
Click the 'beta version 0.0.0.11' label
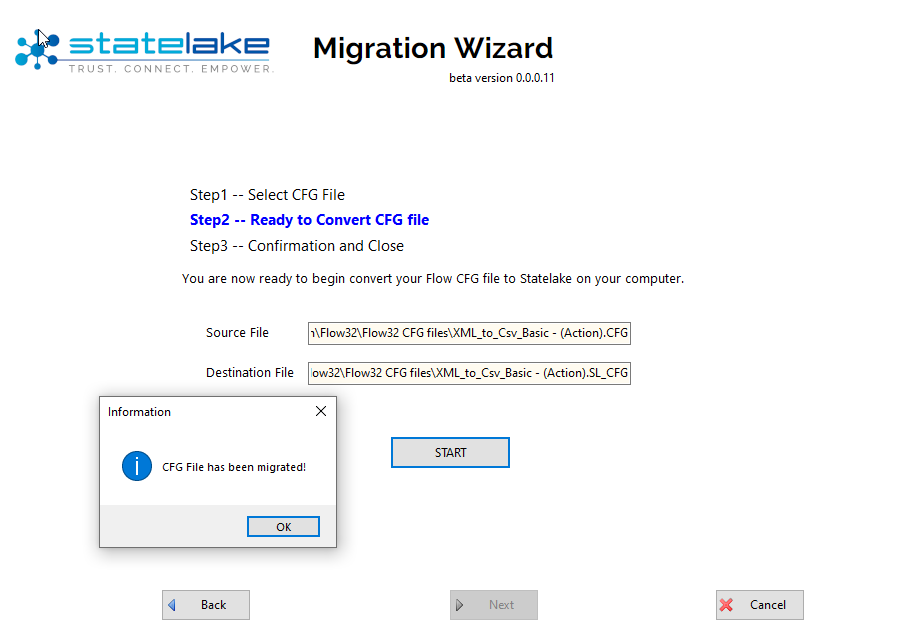(x=501, y=78)
